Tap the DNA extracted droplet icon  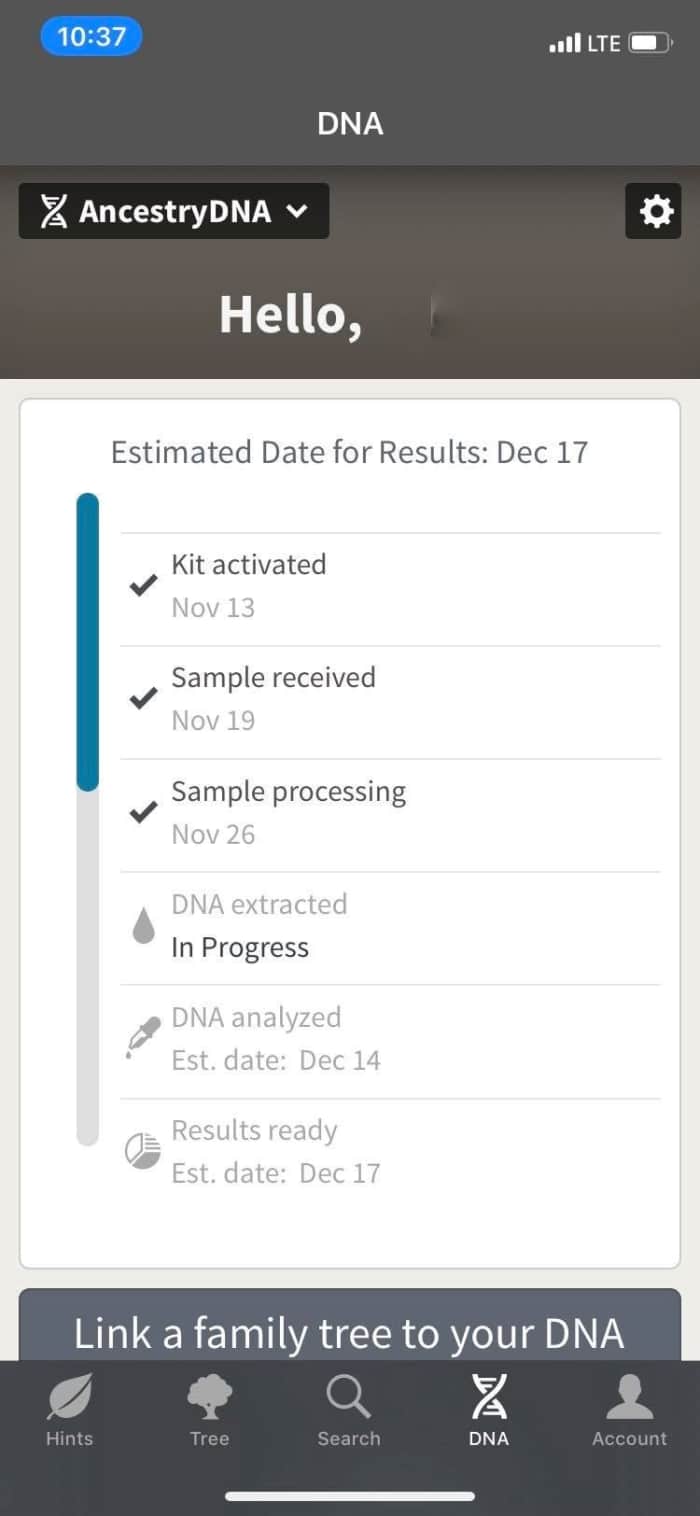coord(144,927)
